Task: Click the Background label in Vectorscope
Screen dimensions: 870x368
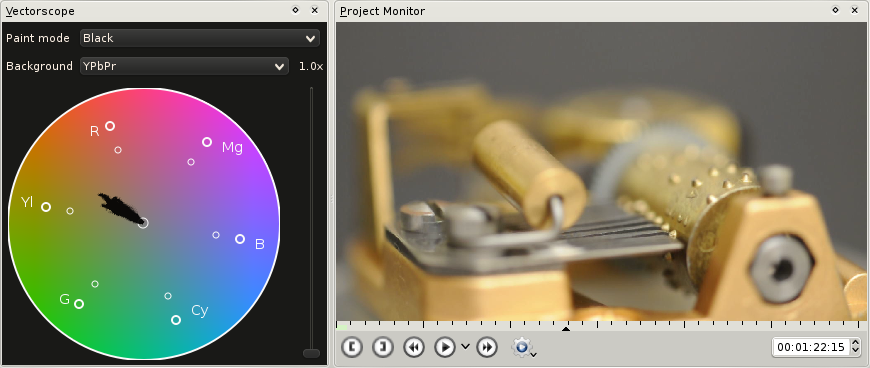Action: (39, 66)
